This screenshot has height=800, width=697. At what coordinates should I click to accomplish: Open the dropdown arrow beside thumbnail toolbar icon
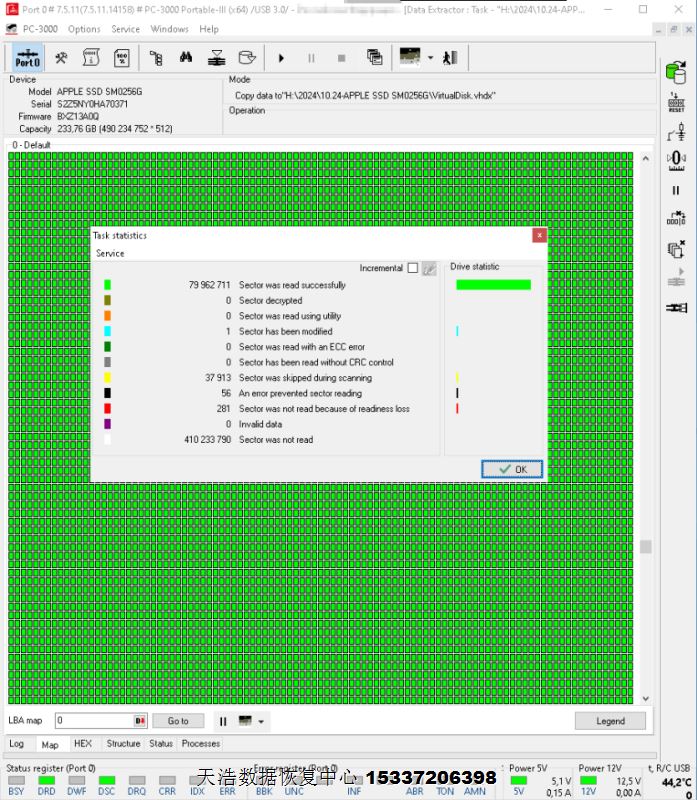pos(430,57)
